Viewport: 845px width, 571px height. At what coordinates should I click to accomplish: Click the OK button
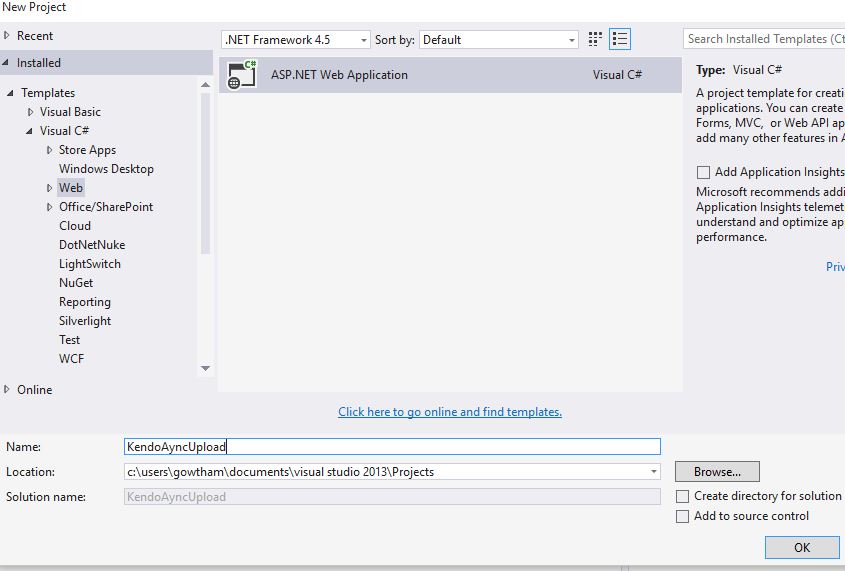[802, 548]
